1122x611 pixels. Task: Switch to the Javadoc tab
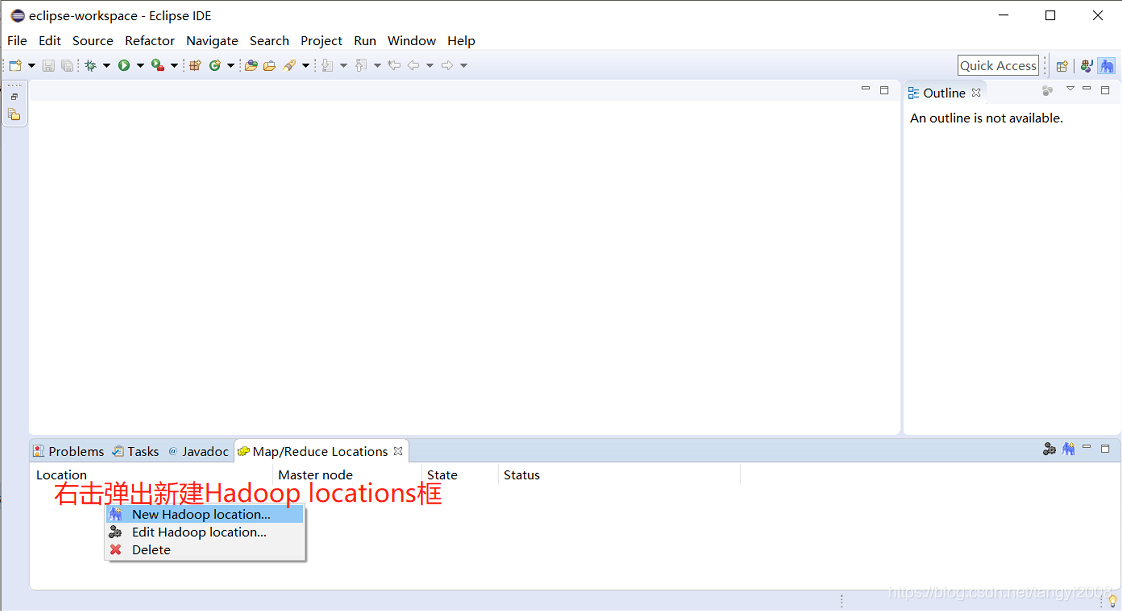(x=198, y=451)
